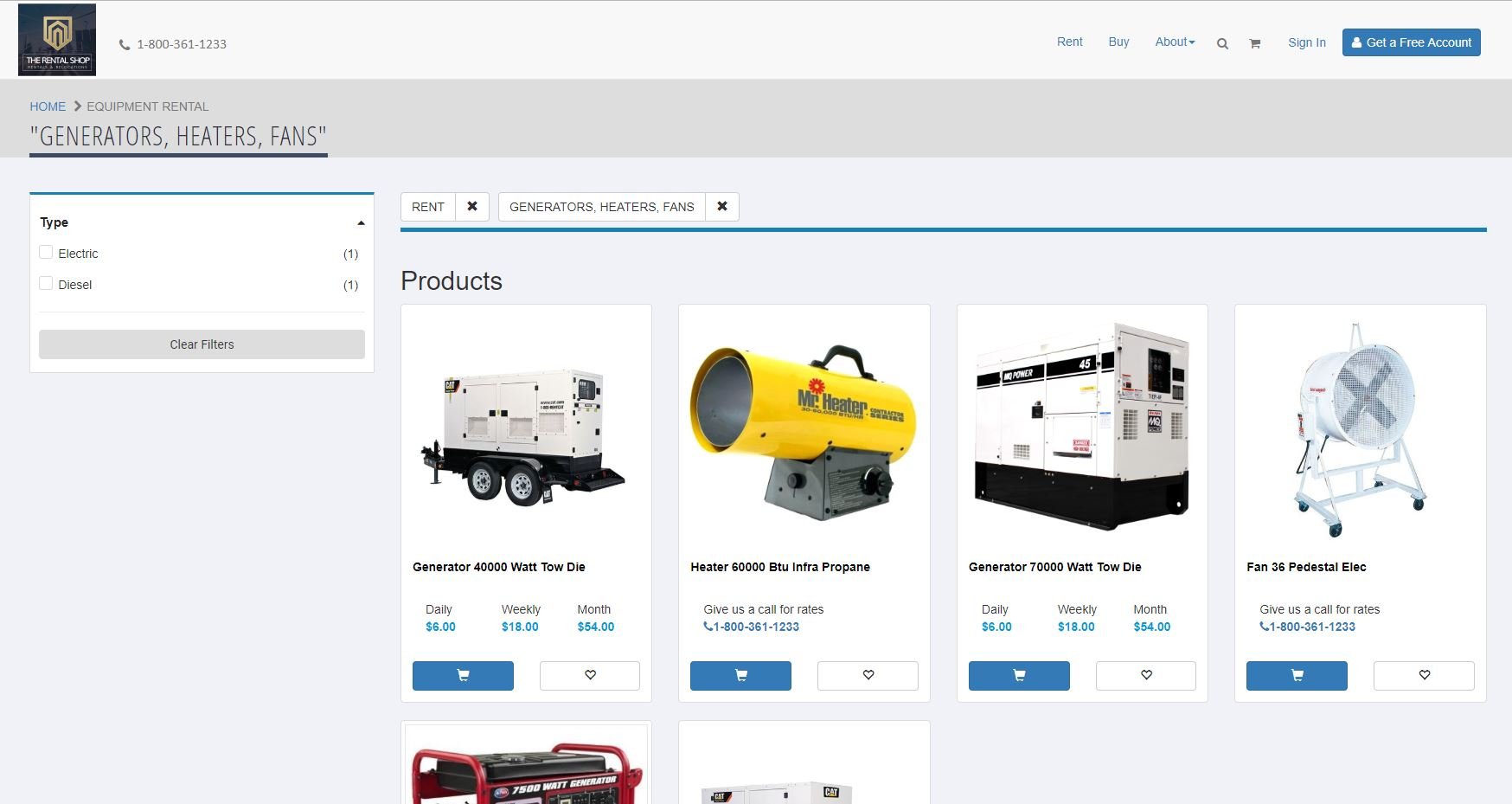The image size is (1512, 804).
Task: Favorite Generator 40000 Watt Tow Die
Action: click(x=590, y=676)
